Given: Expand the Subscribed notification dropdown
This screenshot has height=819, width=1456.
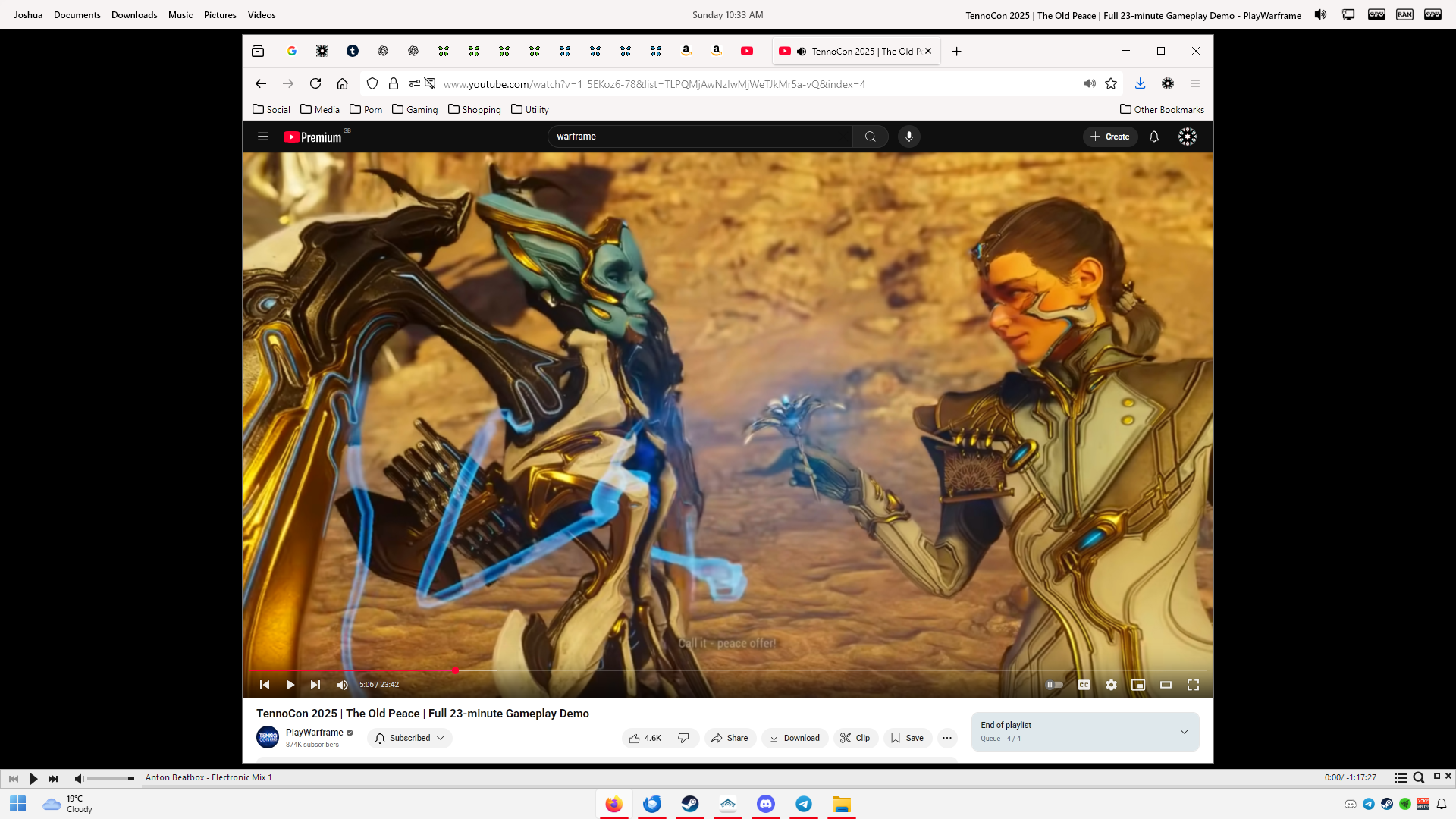Looking at the screenshot, I should (410, 738).
